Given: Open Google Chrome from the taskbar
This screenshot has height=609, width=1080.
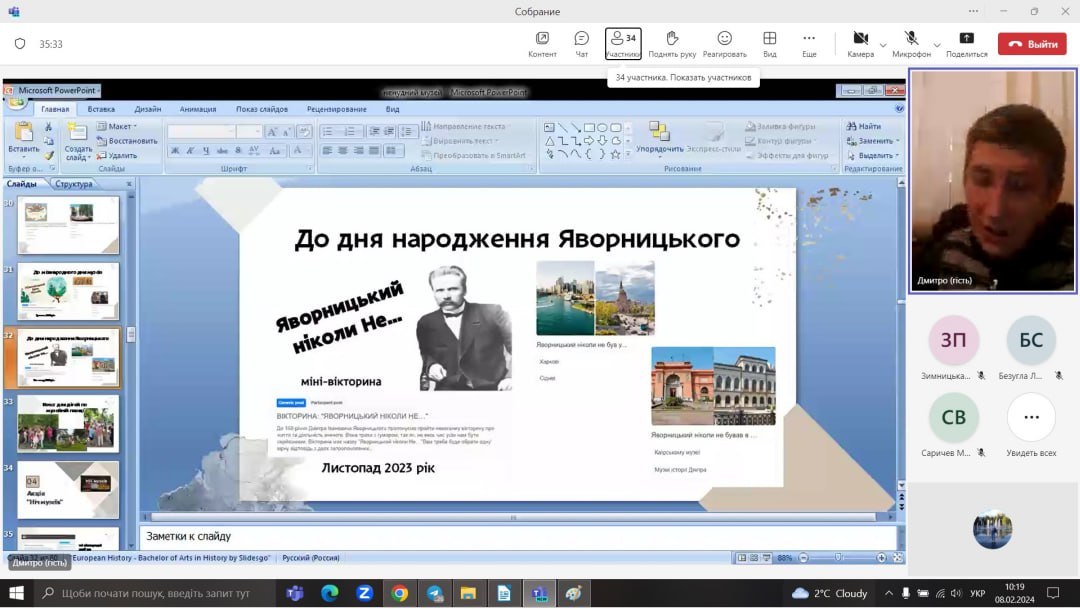Looking at the screenshot, I should (399, 593).
